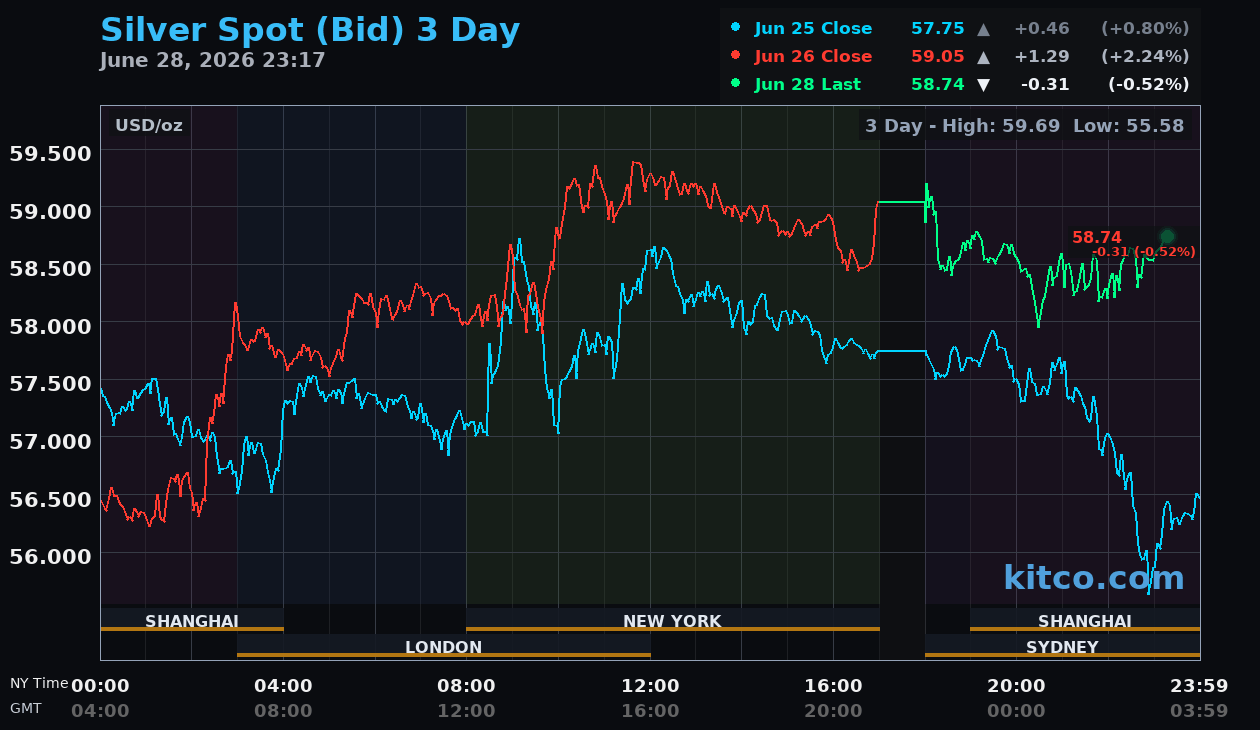Click the (+2.24%) percent change
Screen dimensions: 1260x730
1145,57
